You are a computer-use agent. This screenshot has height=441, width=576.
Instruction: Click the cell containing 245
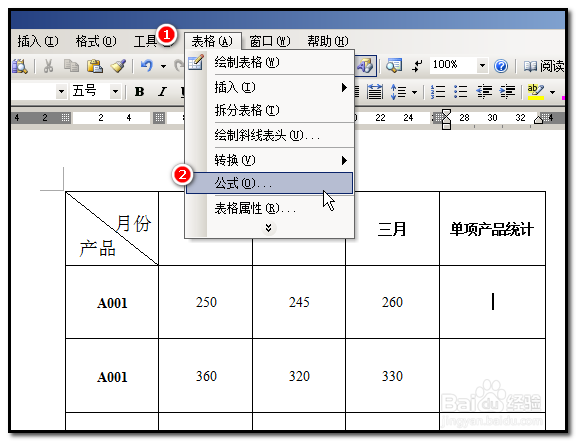[x=299, y=302]
